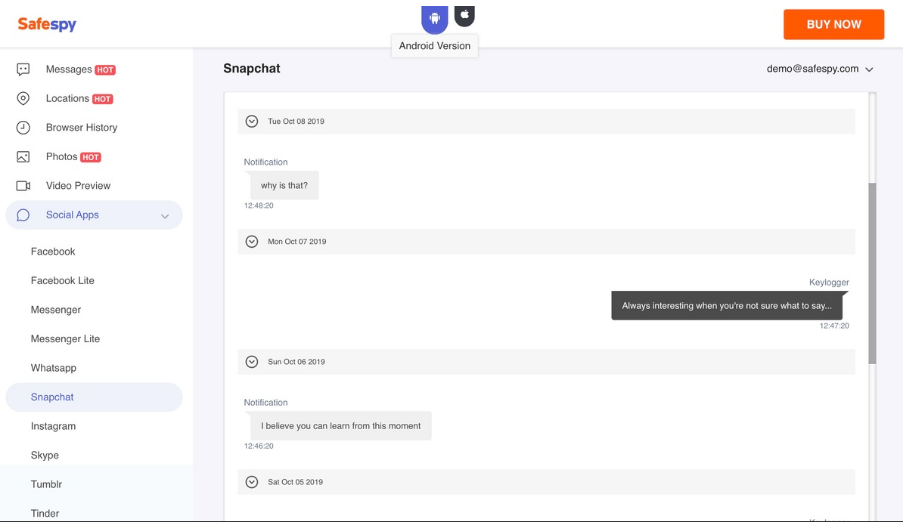This screenshot has height=530, width=909.
Task: Switch to the Apple iOS version icon
Action: (x=464, y=16)
